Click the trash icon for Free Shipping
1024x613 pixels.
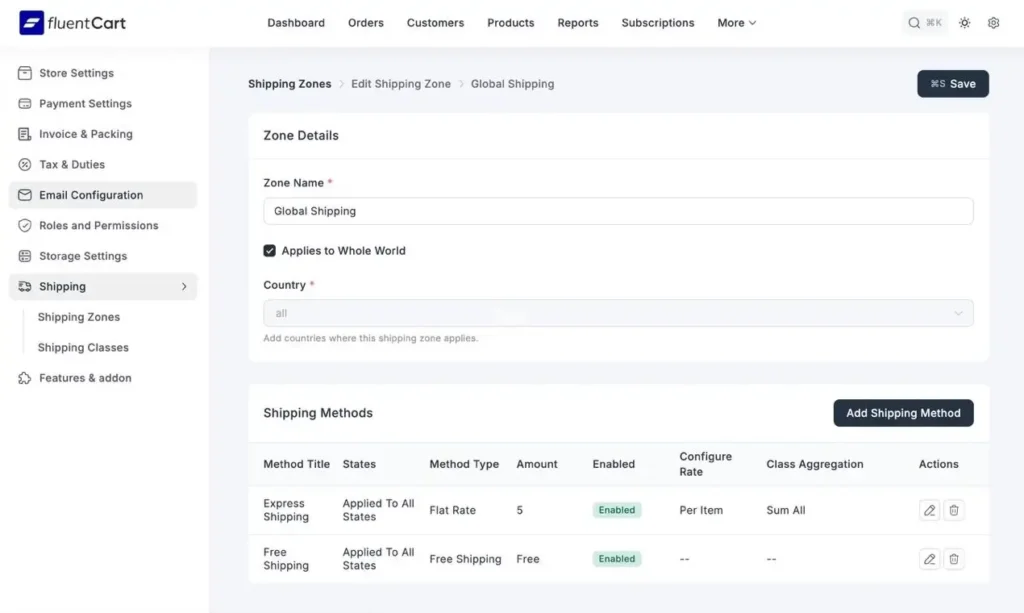click(x=954, y=559)
